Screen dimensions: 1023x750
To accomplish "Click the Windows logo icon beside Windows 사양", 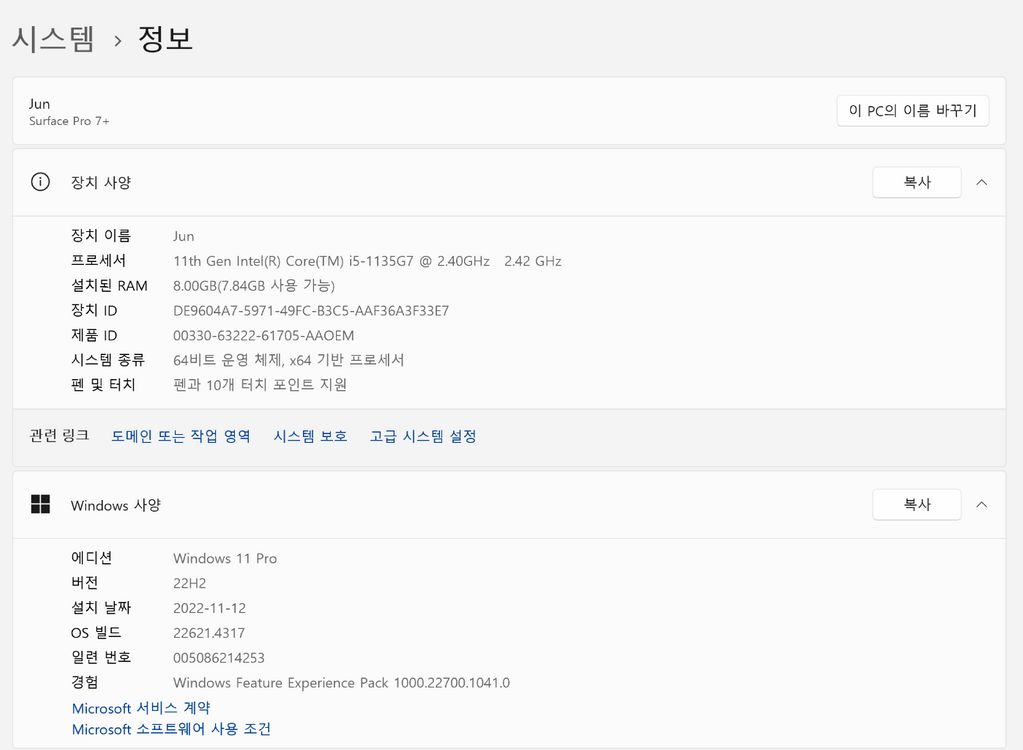I will [x=40, y=504].
